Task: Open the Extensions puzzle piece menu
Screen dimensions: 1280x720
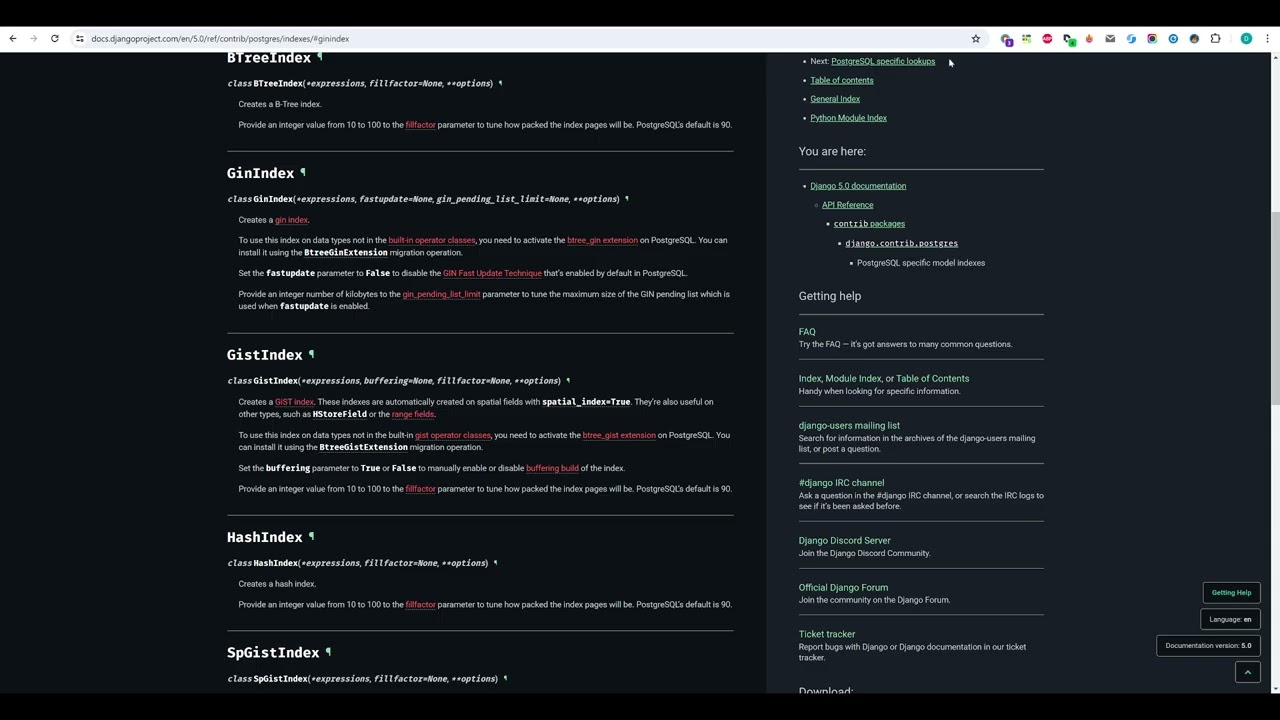Action: 1215,39
